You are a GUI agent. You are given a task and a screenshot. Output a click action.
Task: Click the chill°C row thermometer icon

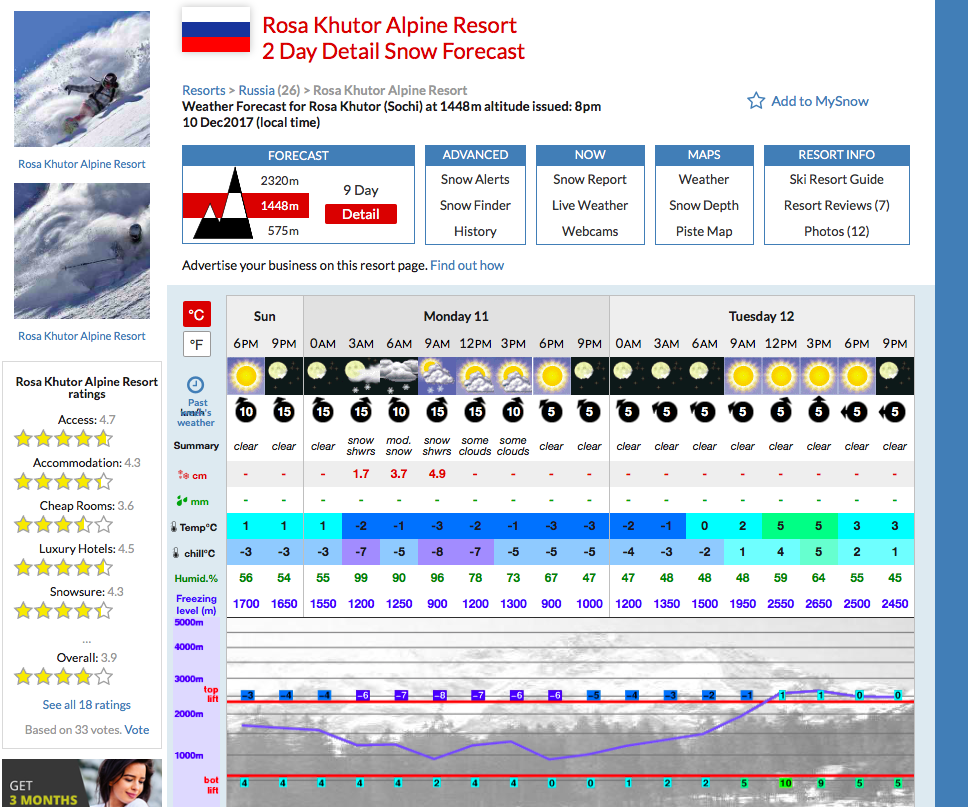pyautogui.click(x=176, y=553)
